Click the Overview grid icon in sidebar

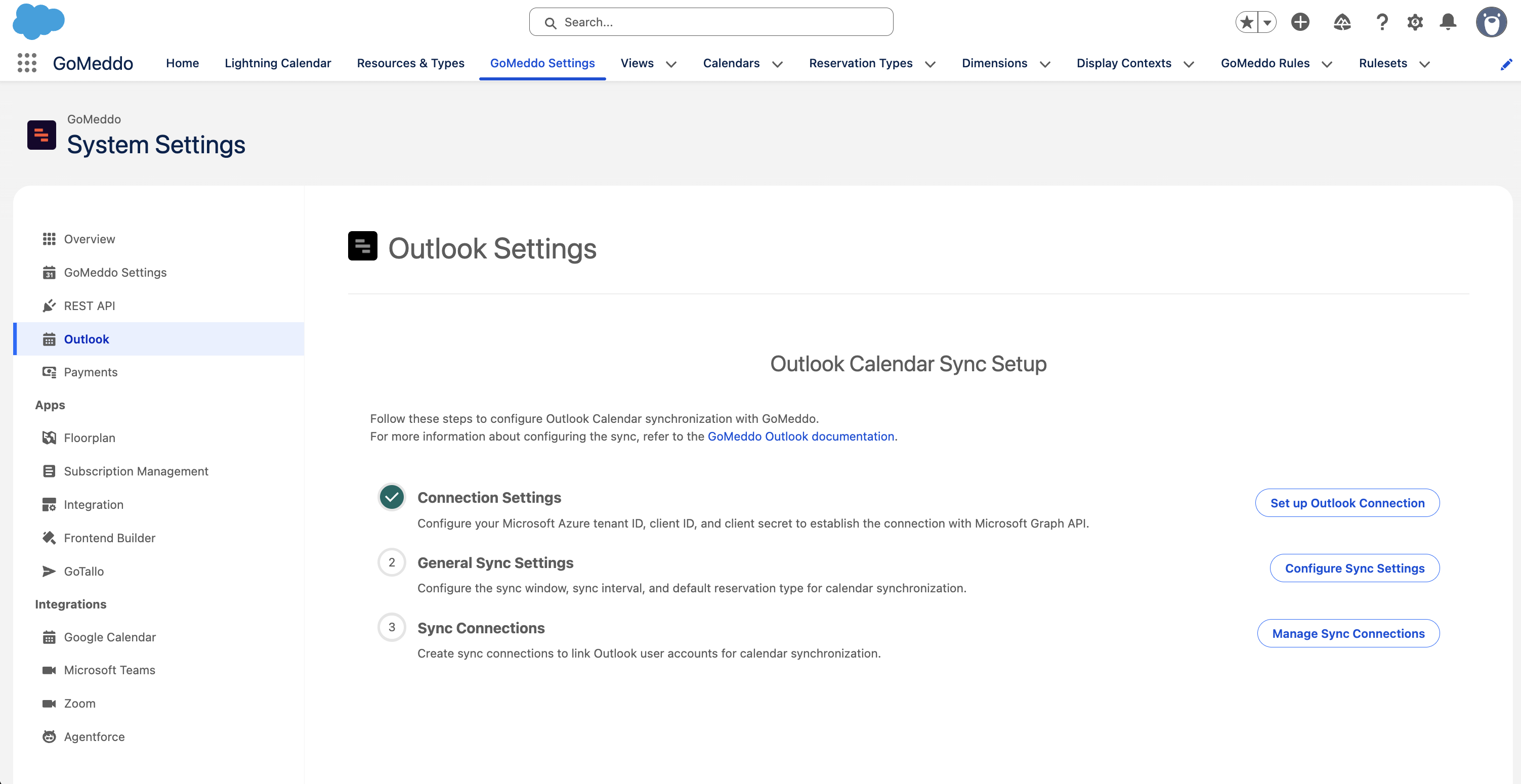[49, 239]
